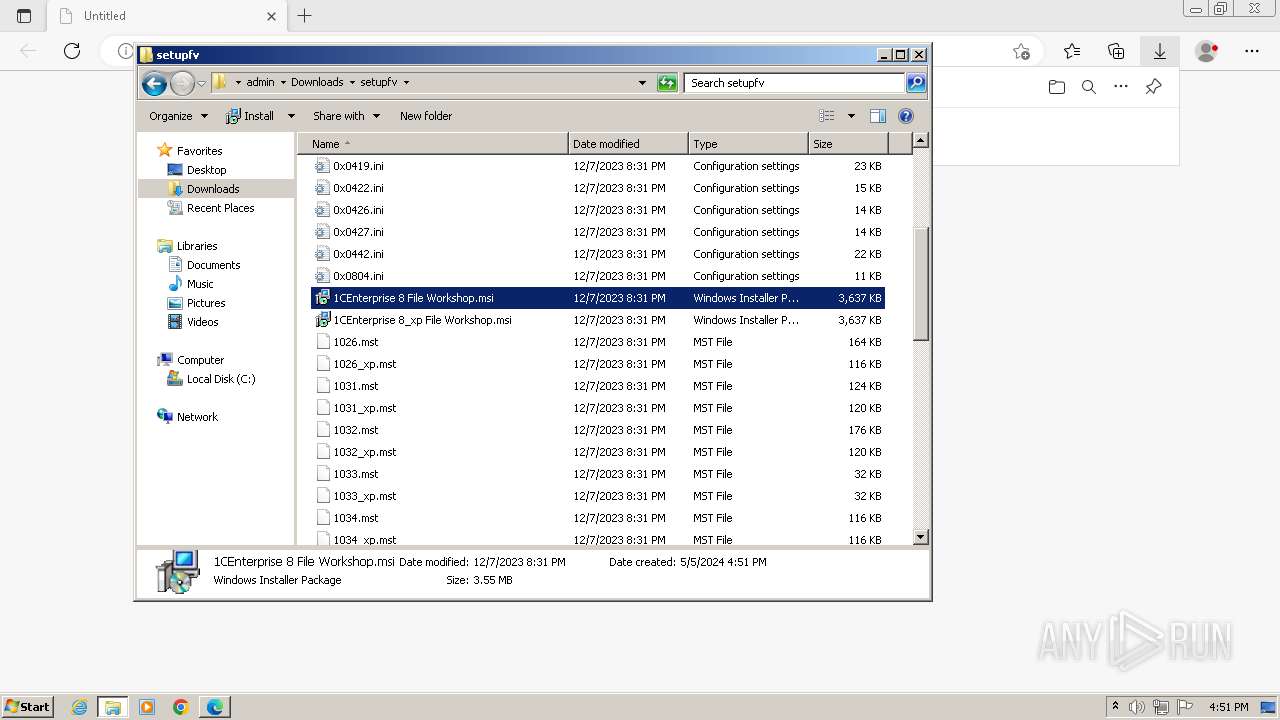This screenshot has width=1280, height=720.
Task: Open recent pages dropdown beside Forward arrow
Action: (x=202, y=84)
